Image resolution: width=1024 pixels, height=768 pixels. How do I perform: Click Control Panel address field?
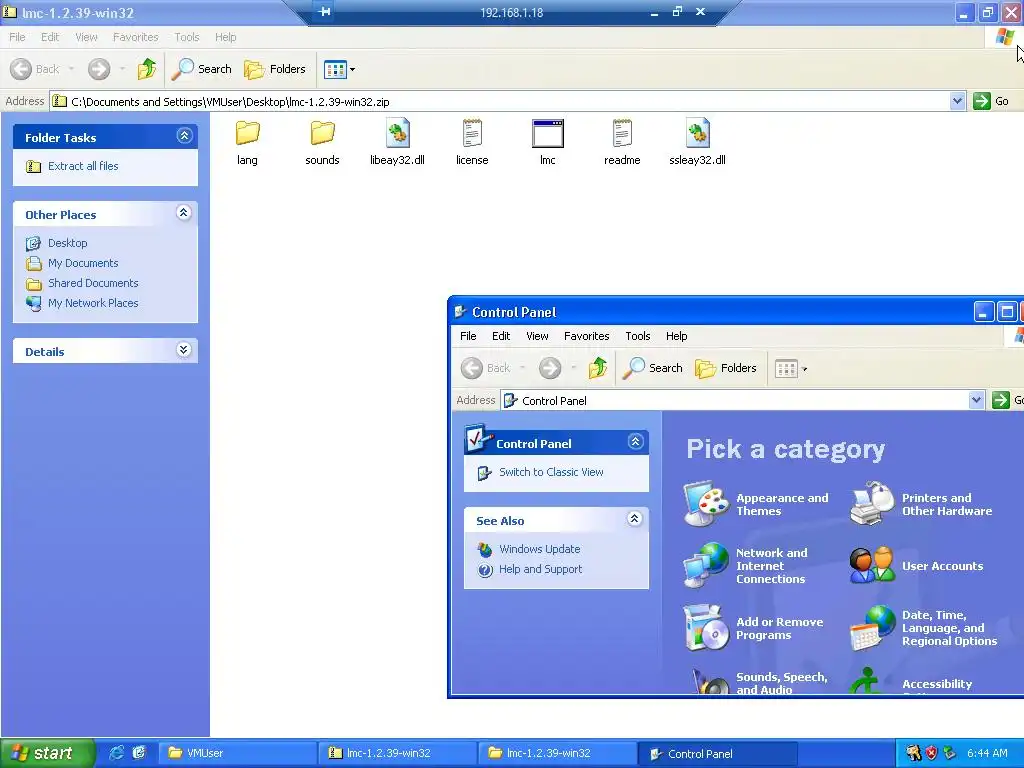(x=734, y=400)
